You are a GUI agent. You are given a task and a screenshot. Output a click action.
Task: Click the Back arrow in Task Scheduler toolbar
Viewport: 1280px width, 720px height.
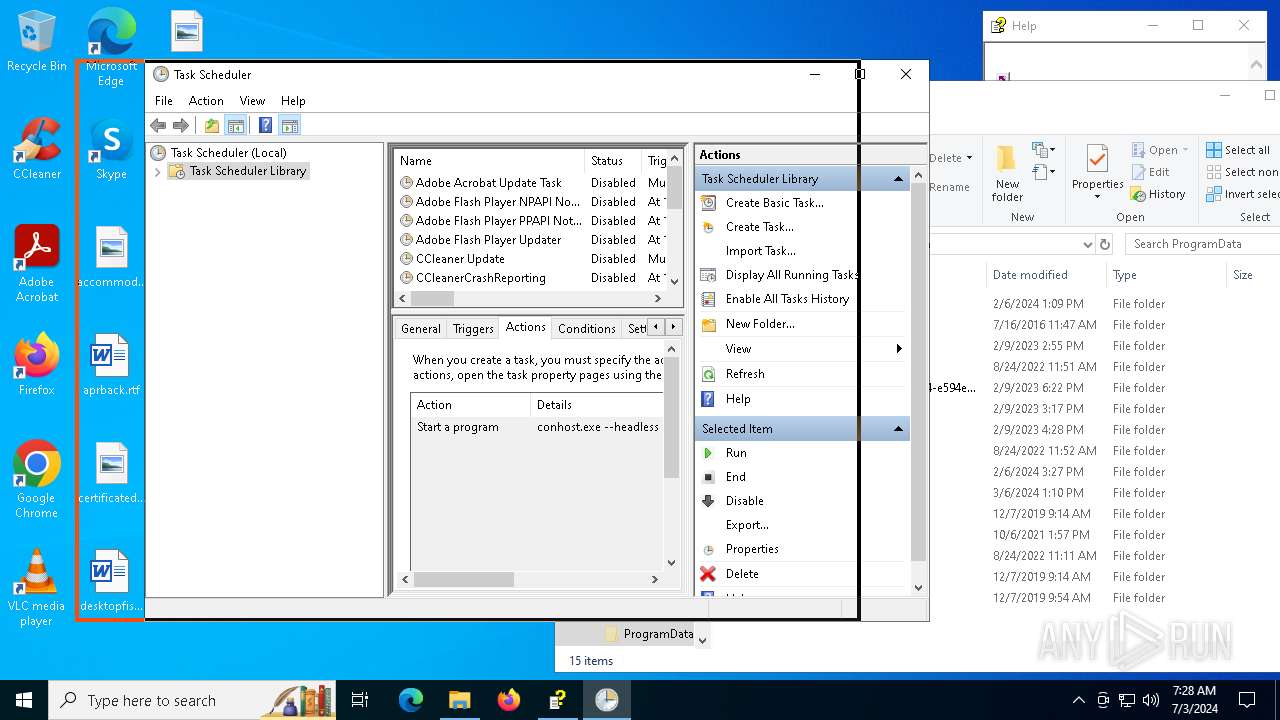[158, 125]
